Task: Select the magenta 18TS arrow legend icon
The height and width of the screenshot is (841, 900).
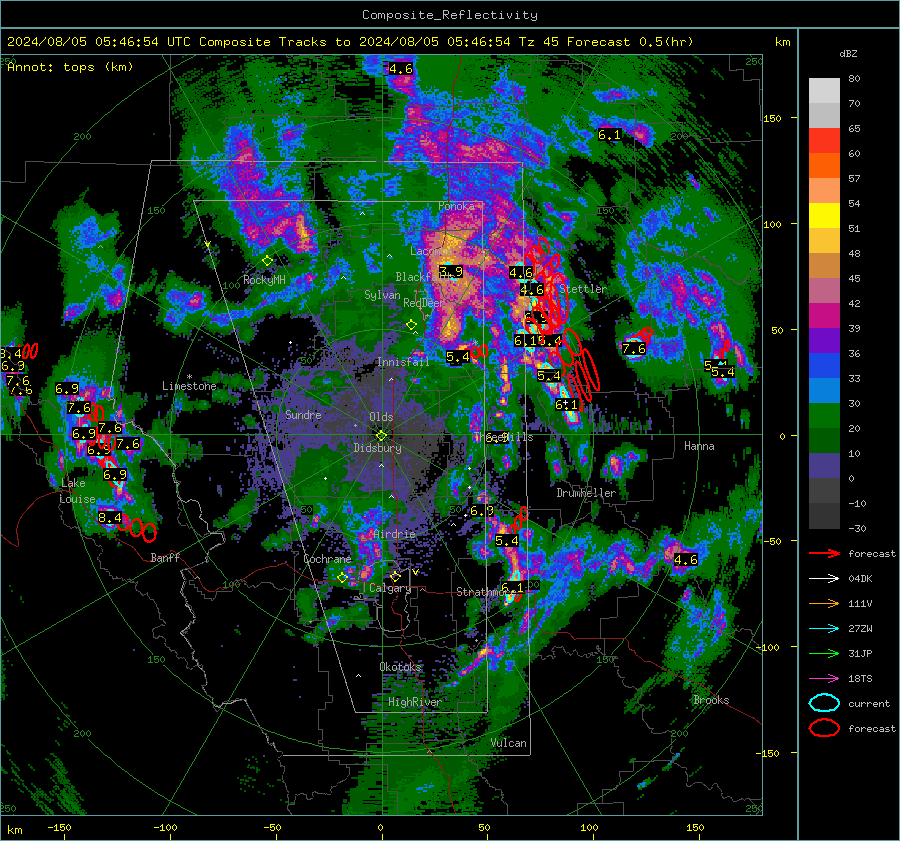Action: (824, 679)
